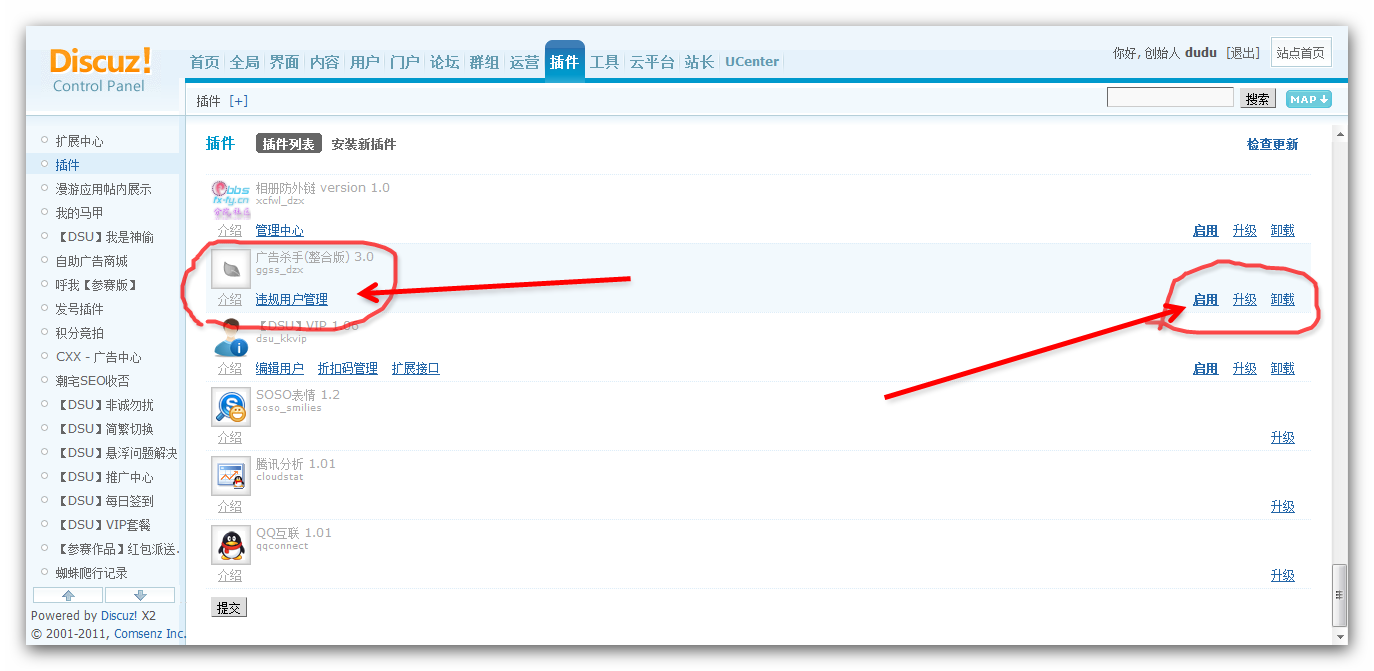Open the 首页 tab in top navigation

tap(205, 62)
